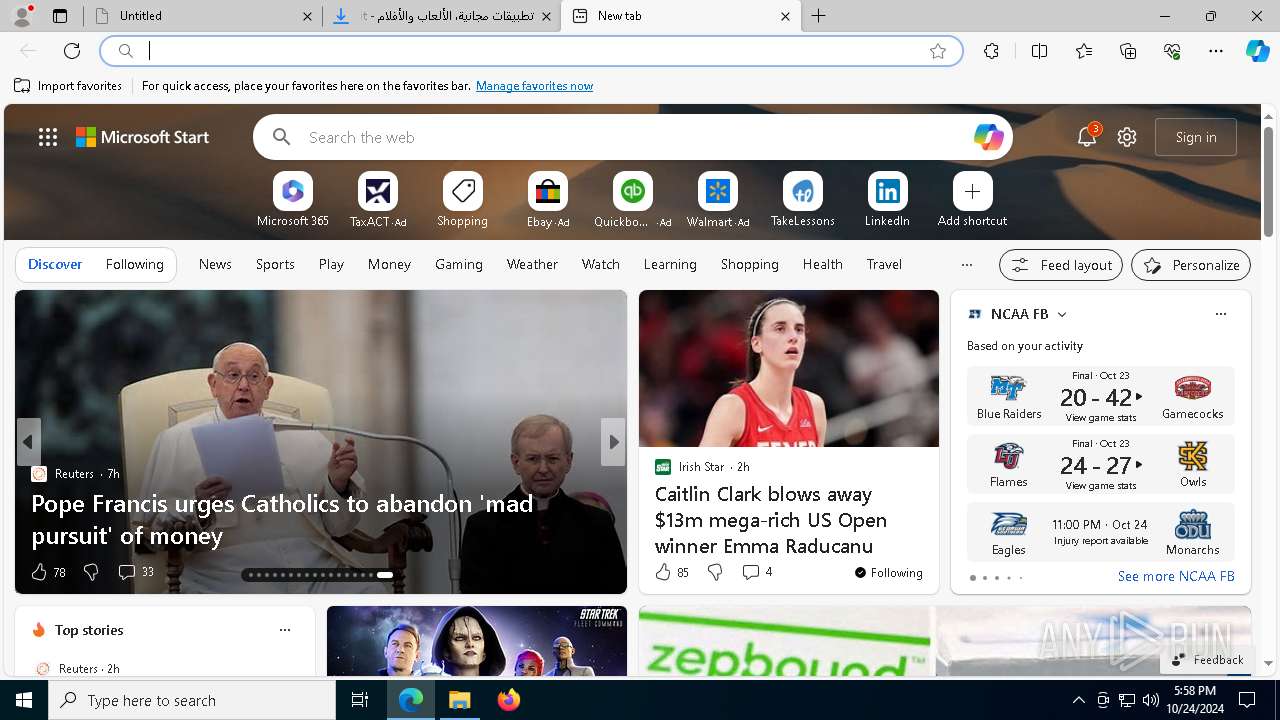Switch to the Arabic-titled tab
The image size is (1280, 720).
click(441, 16)
